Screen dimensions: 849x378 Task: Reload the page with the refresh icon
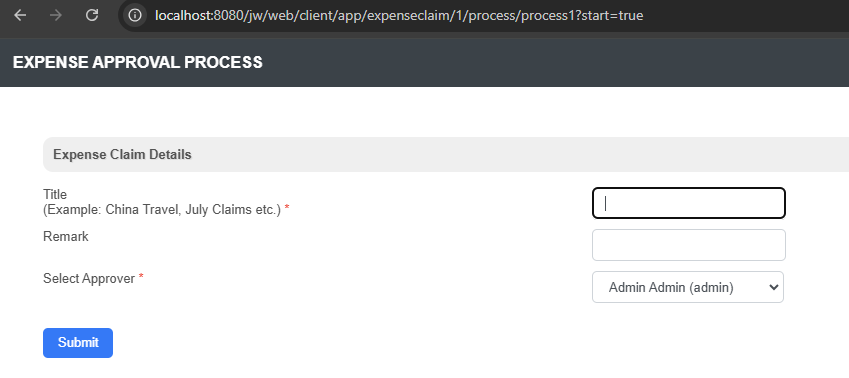[x=92, y=15]
